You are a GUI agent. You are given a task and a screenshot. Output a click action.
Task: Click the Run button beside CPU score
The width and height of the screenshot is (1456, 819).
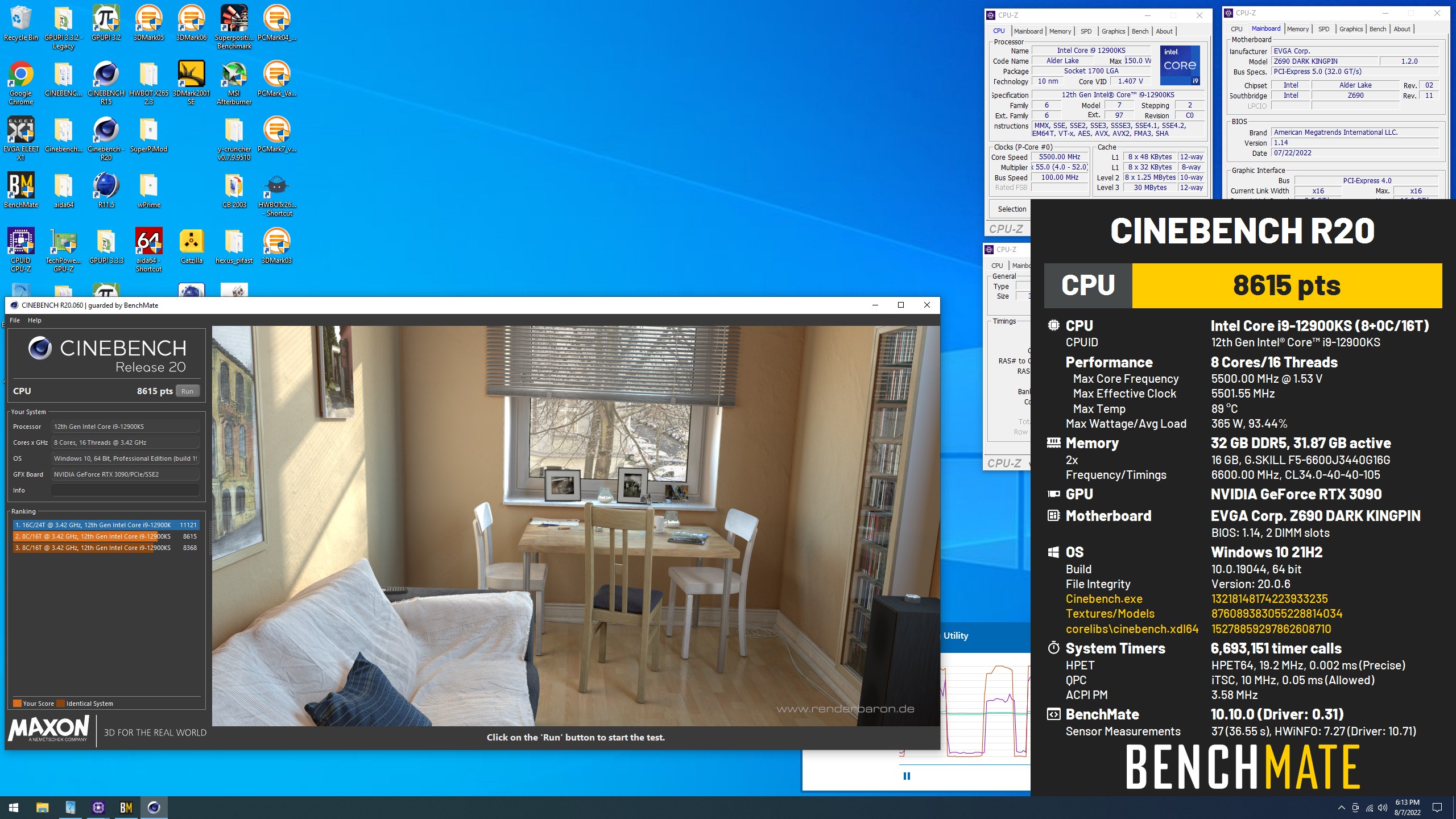click(x=187, y=391)
